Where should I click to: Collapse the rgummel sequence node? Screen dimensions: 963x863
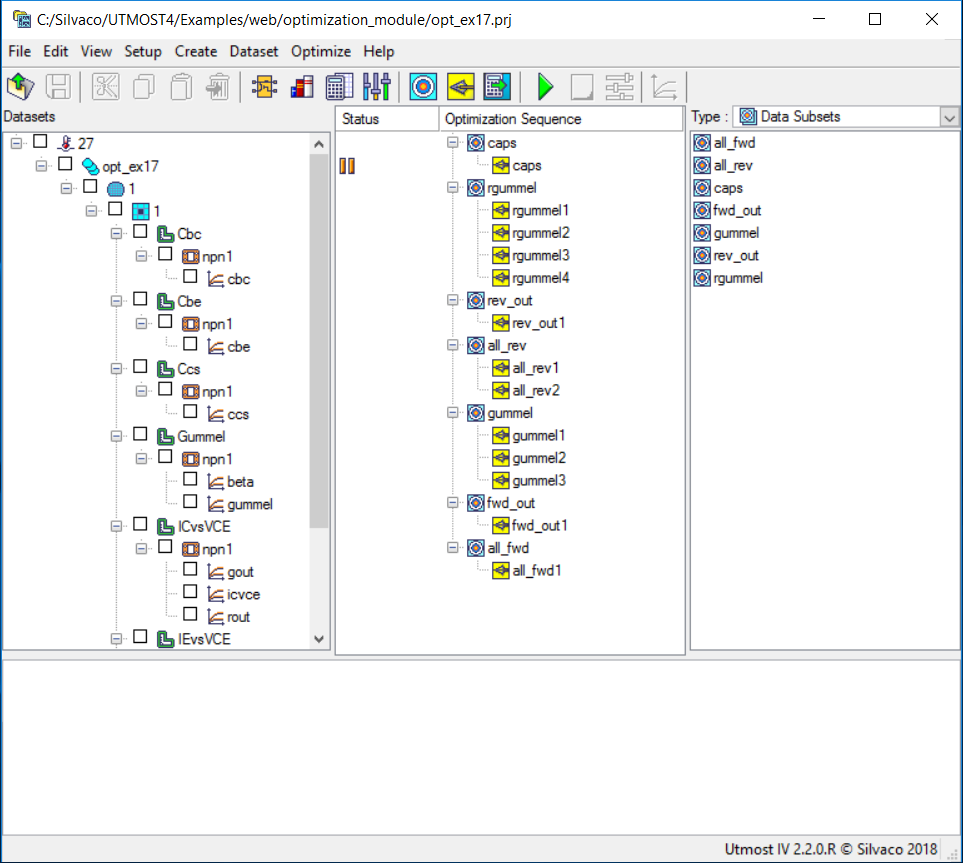click(x=453, y=187)
